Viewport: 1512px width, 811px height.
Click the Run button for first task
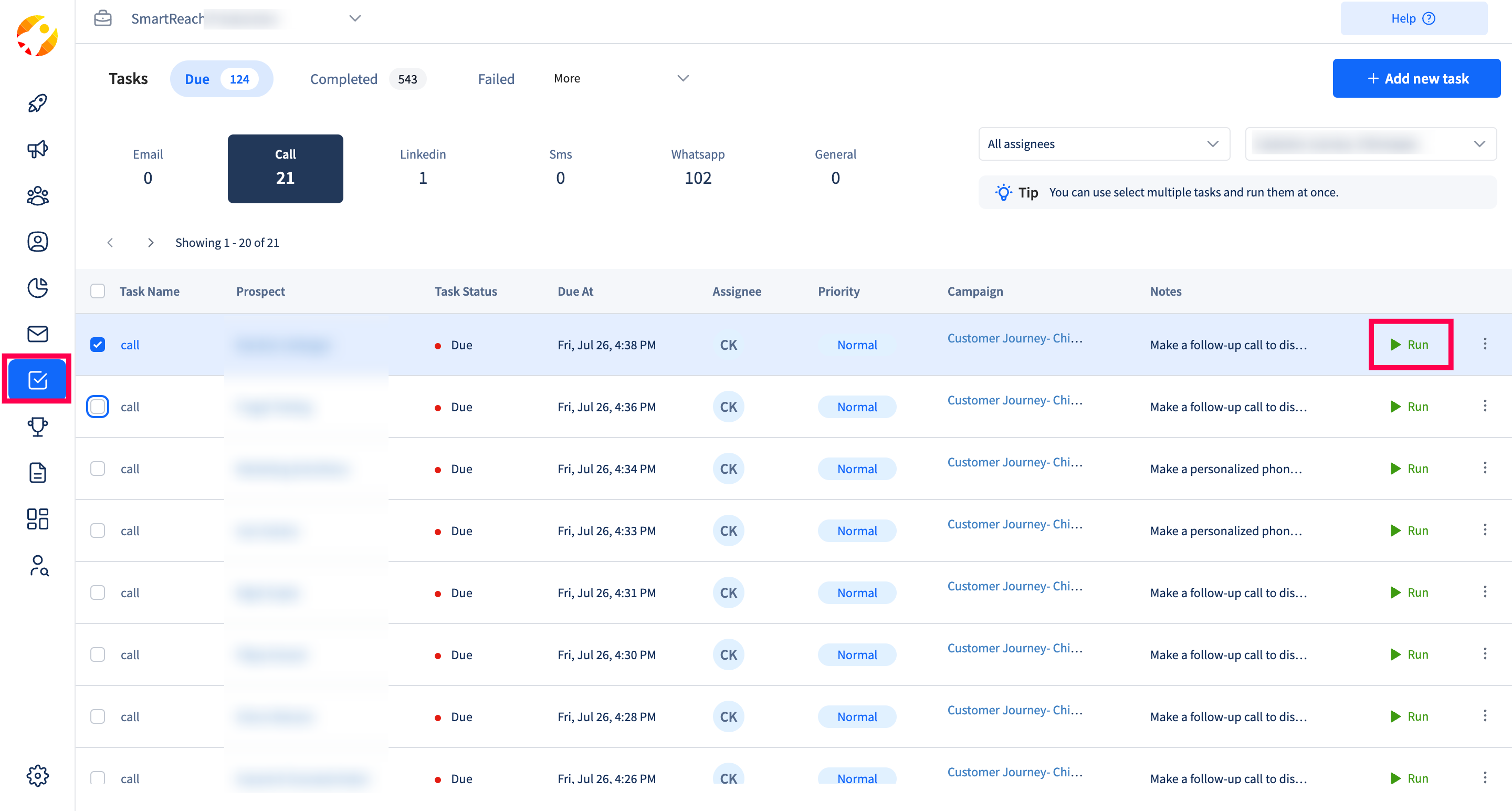[1411, 344]
